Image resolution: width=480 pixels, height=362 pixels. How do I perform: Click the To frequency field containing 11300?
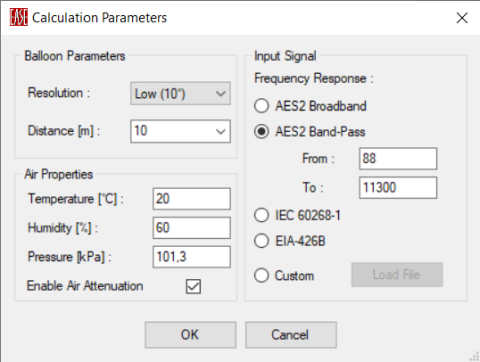click(x=398, y=188)
